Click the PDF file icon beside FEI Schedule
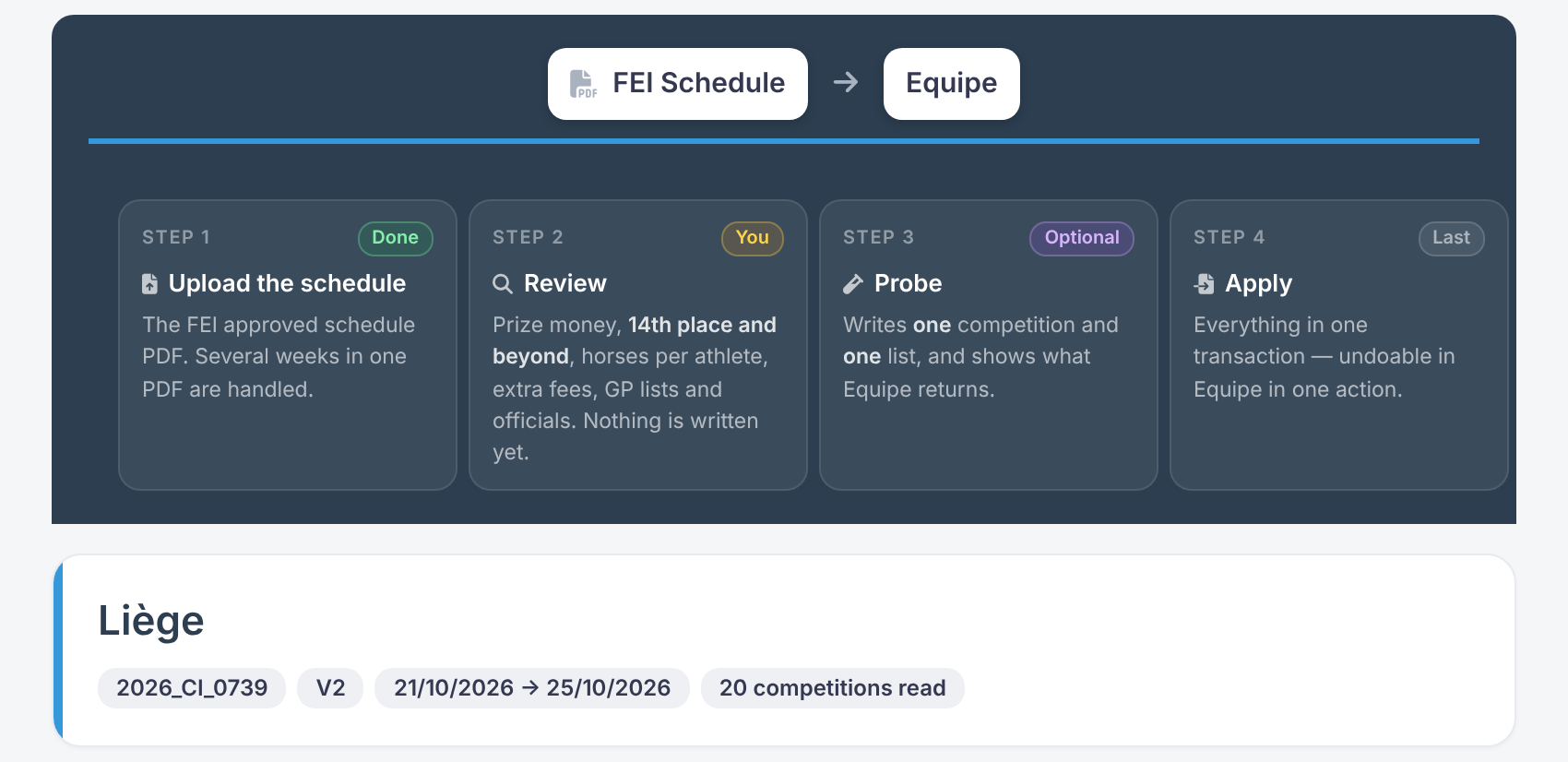Screen dimensions: 1568x762 (583, 84)
